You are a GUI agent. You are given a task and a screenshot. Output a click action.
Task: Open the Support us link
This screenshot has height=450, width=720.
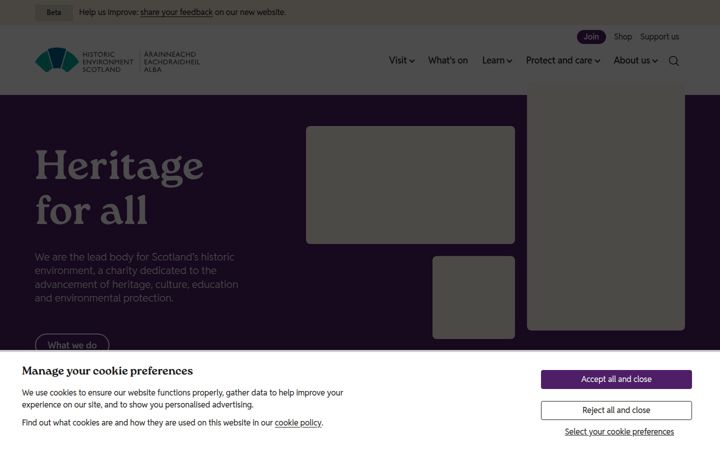coord(659,37)
